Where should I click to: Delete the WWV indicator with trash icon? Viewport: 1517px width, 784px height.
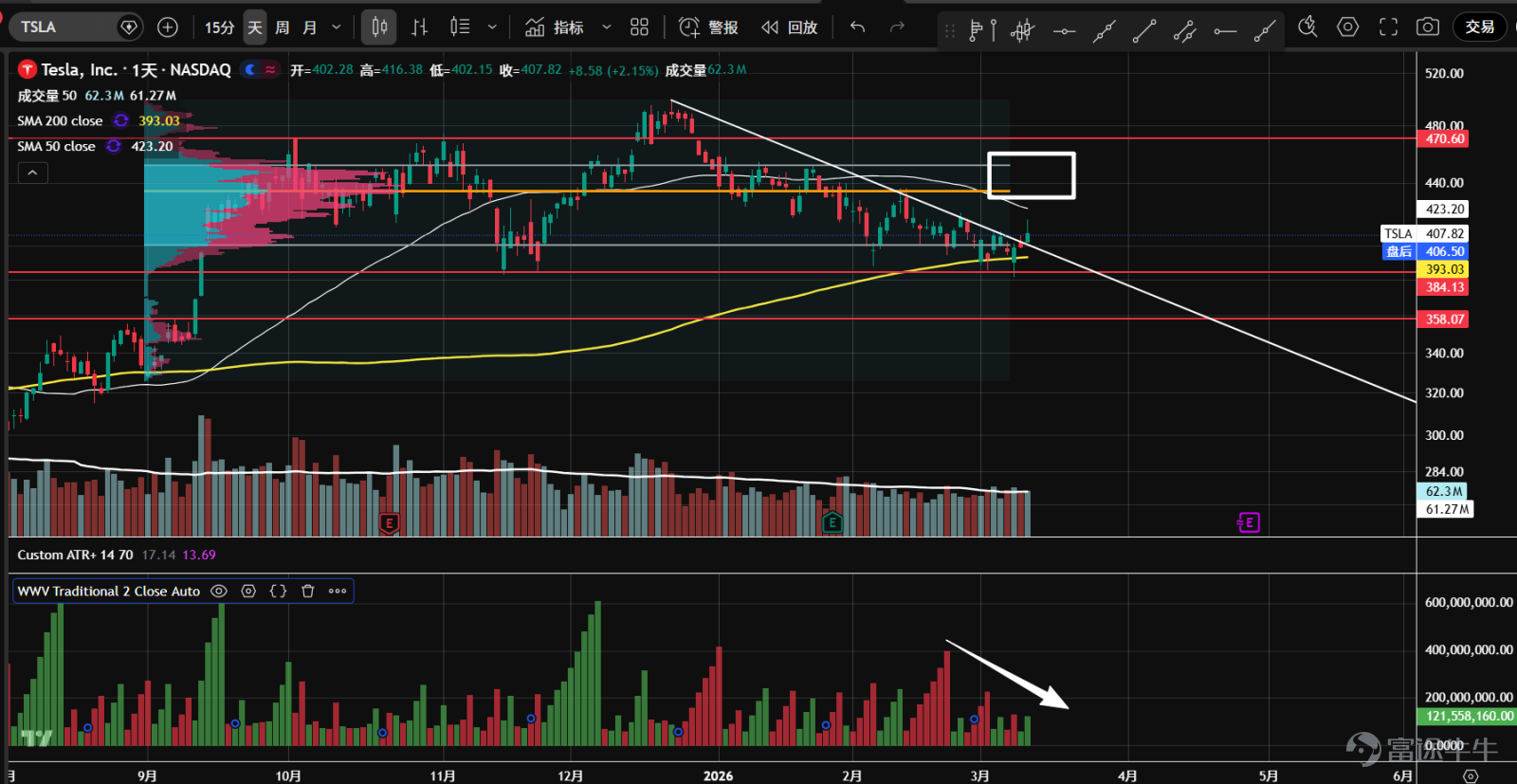tap(307, 591)
